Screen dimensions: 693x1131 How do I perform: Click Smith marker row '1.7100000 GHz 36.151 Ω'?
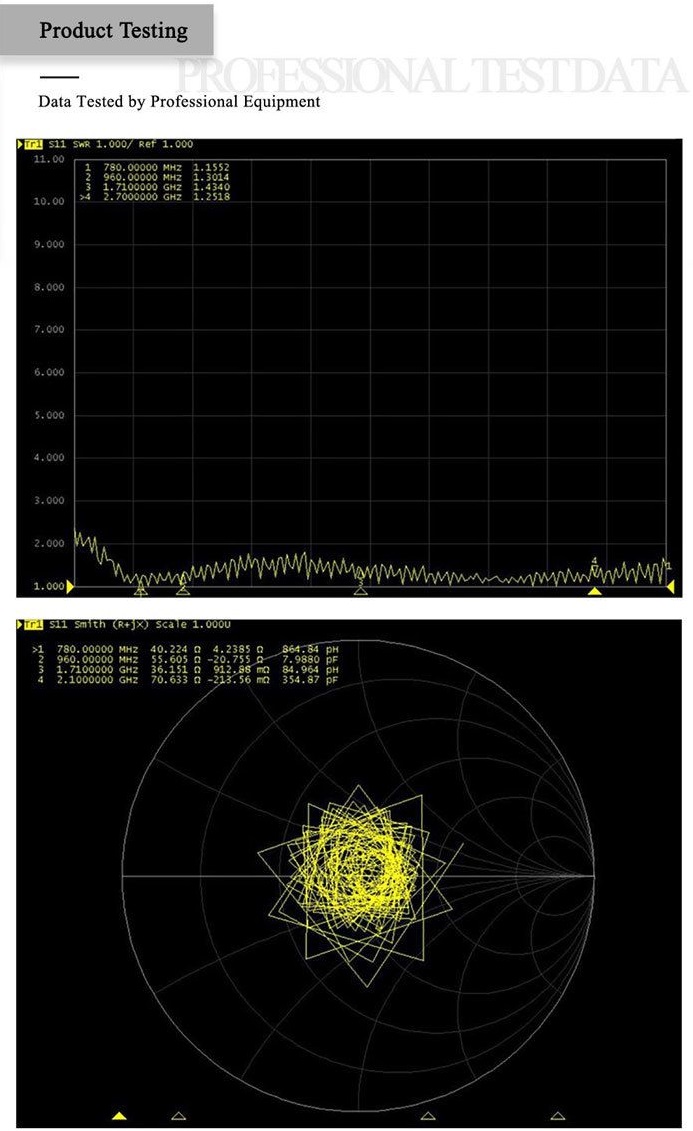(x=187, y=669)
